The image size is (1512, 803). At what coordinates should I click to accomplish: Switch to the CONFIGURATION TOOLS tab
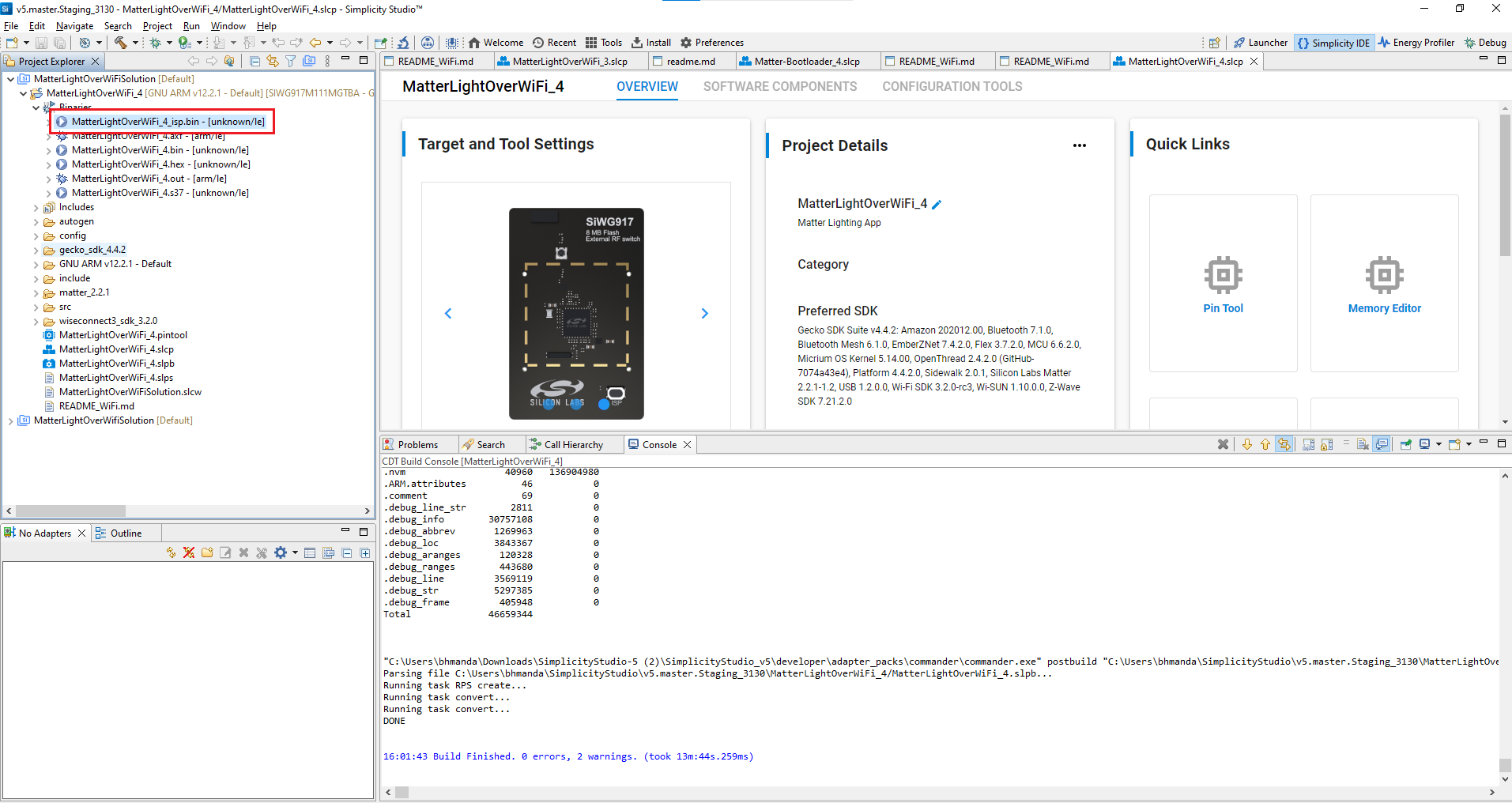[952, 87]
